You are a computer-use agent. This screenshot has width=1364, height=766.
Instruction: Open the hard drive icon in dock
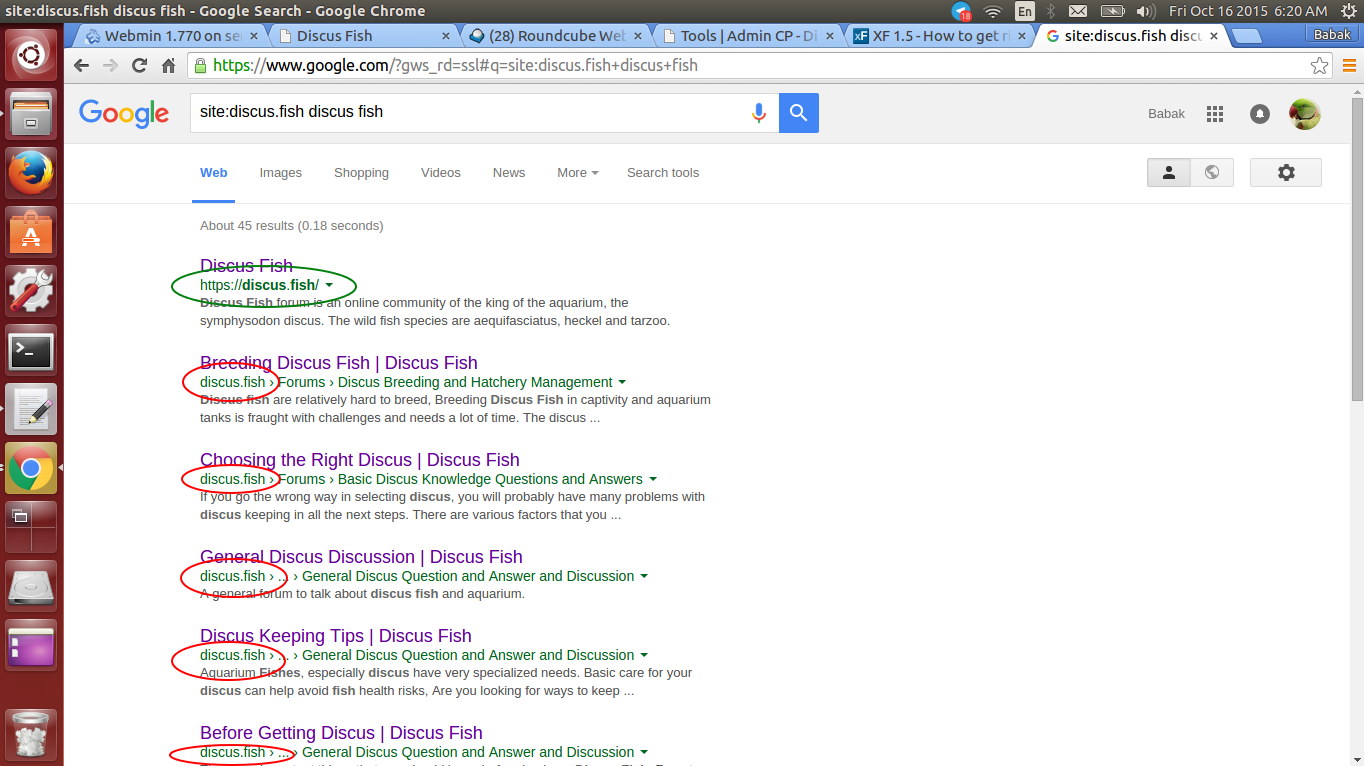31,586
